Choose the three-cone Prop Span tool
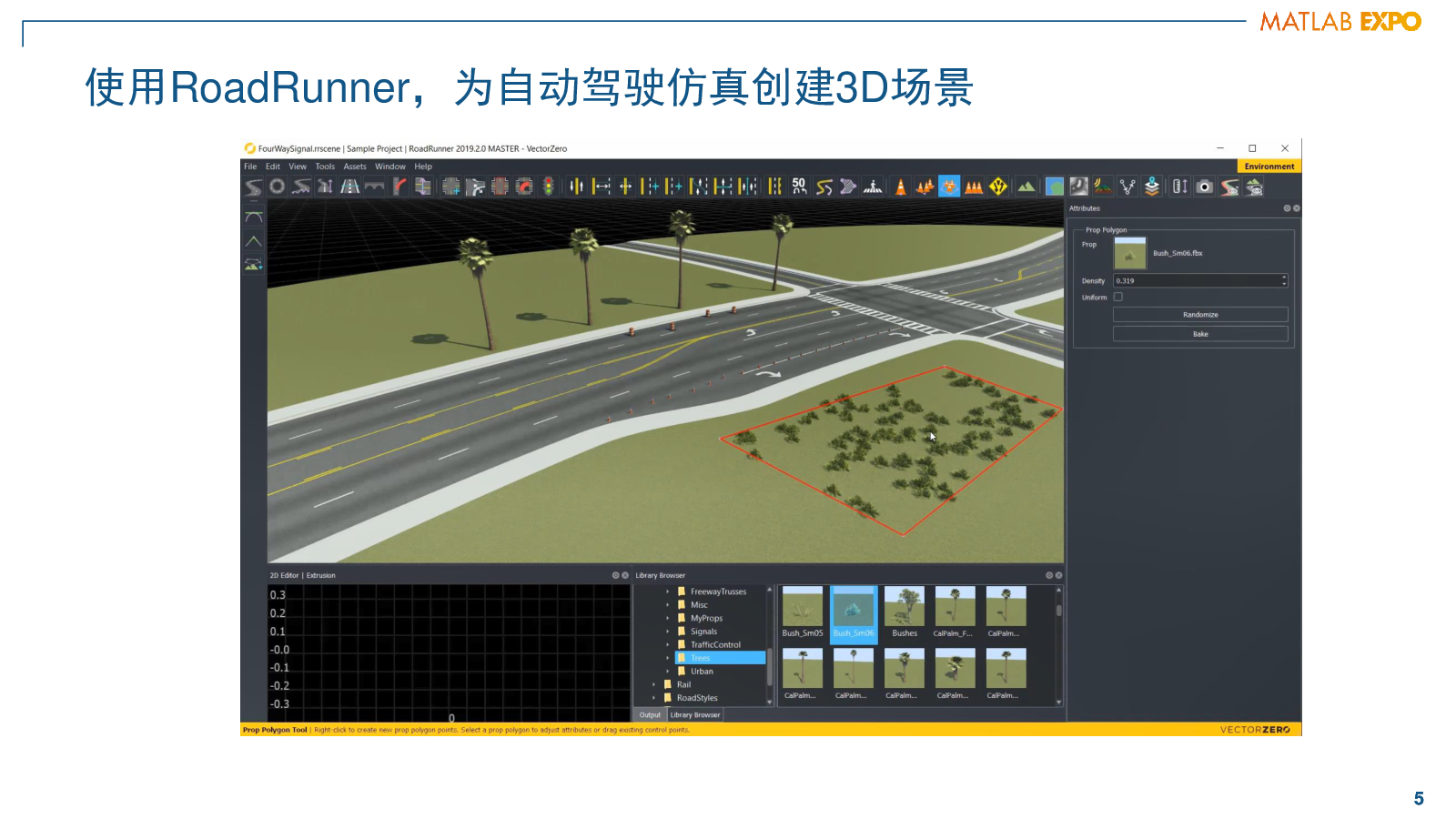 (974, 187)
